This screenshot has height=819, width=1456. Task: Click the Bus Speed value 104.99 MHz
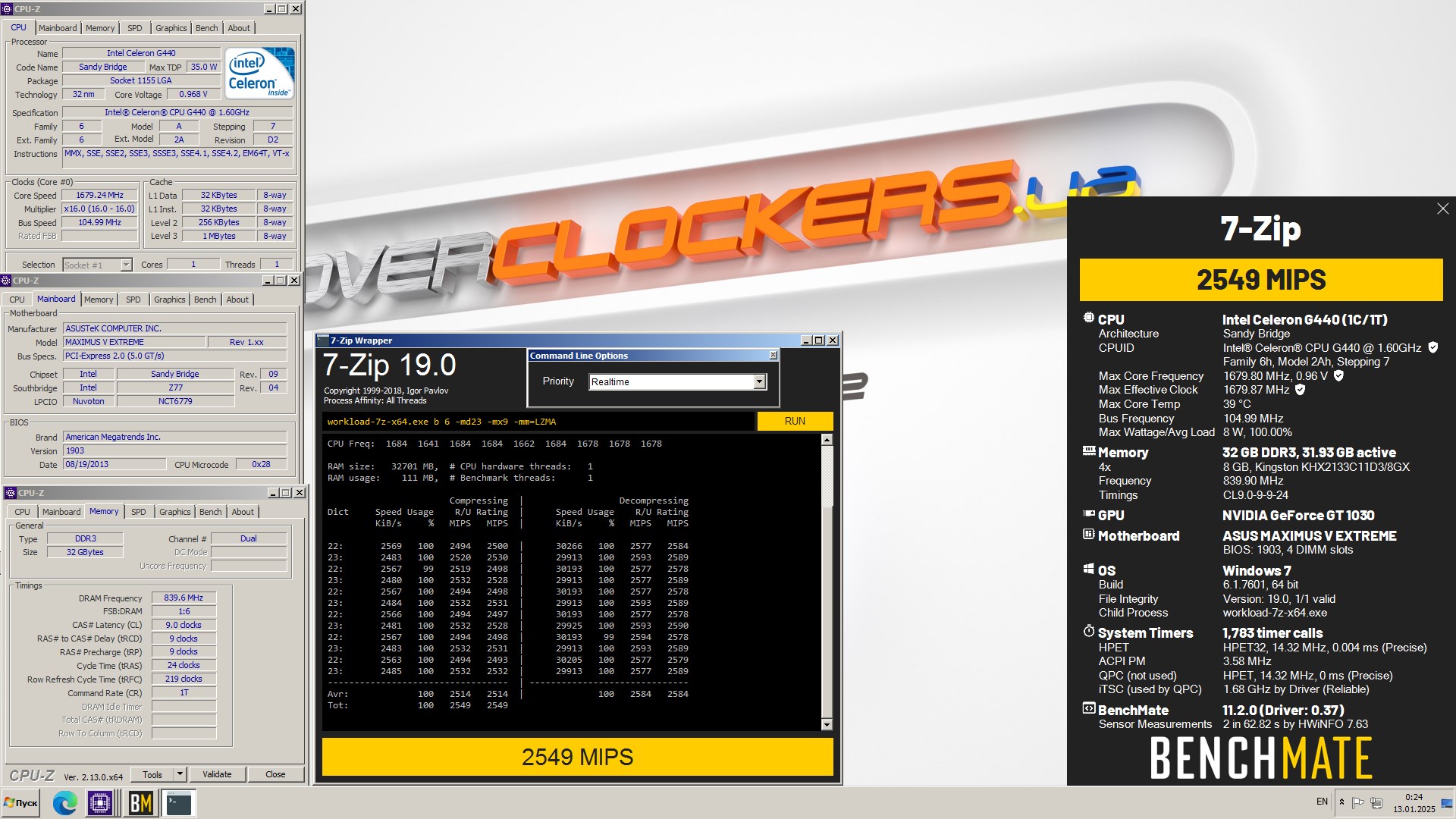[99, 222]
